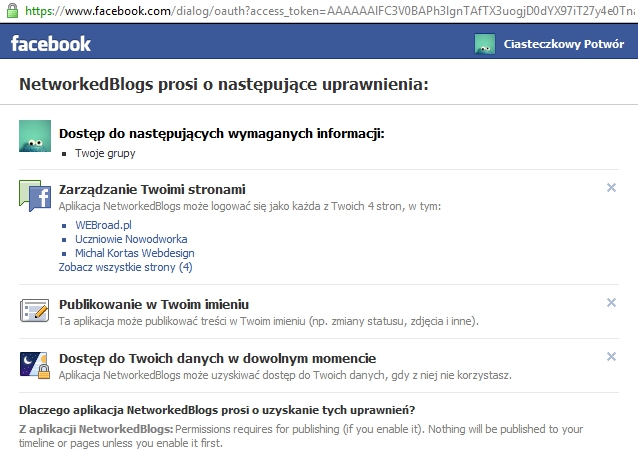Screen dimensions: 638x465
Task: Click the profile picture beside required information
Action: tap(35, 136)
